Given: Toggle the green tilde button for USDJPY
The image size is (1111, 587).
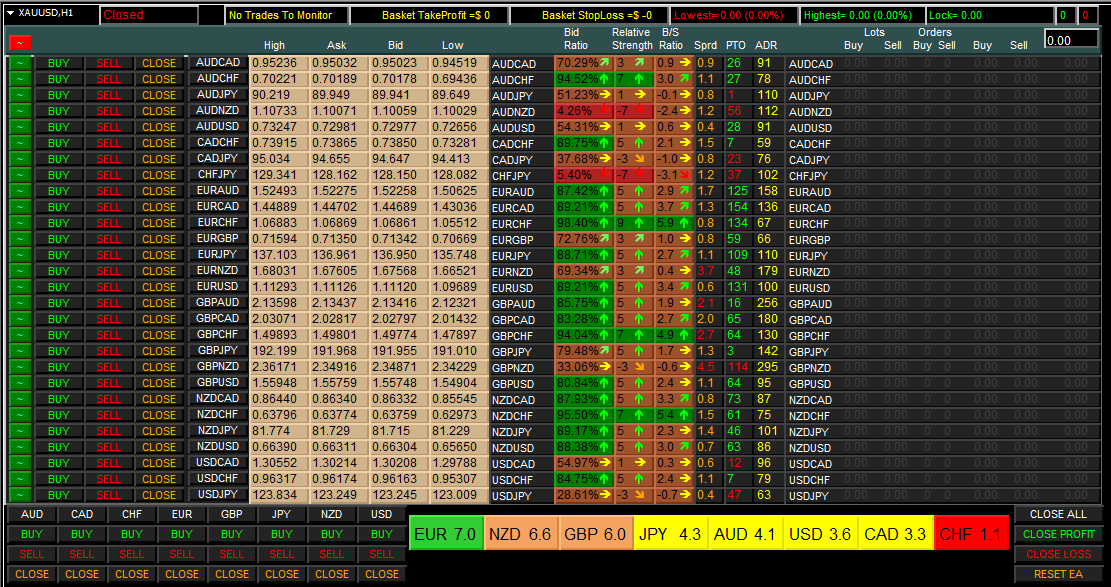Looking at the screenshot, I should pos(21,494).
